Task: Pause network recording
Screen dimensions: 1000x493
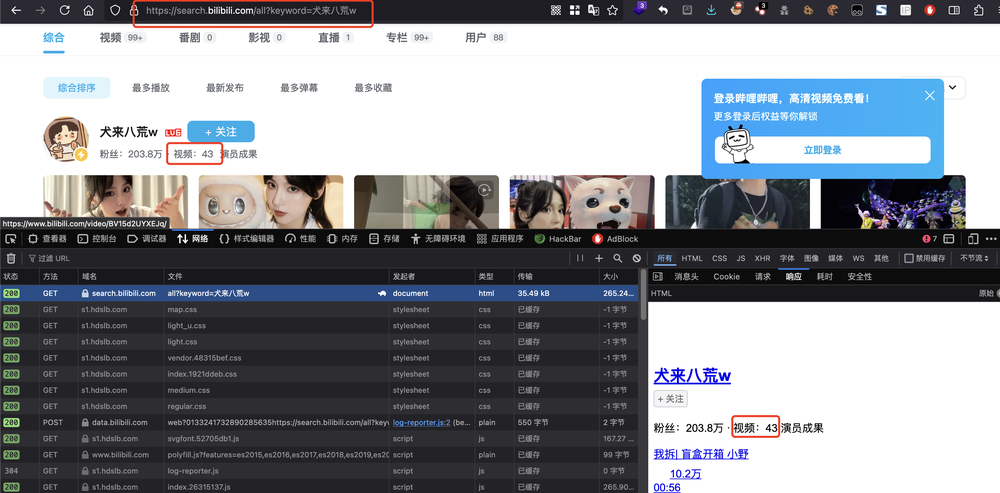Action: (580, 258)
